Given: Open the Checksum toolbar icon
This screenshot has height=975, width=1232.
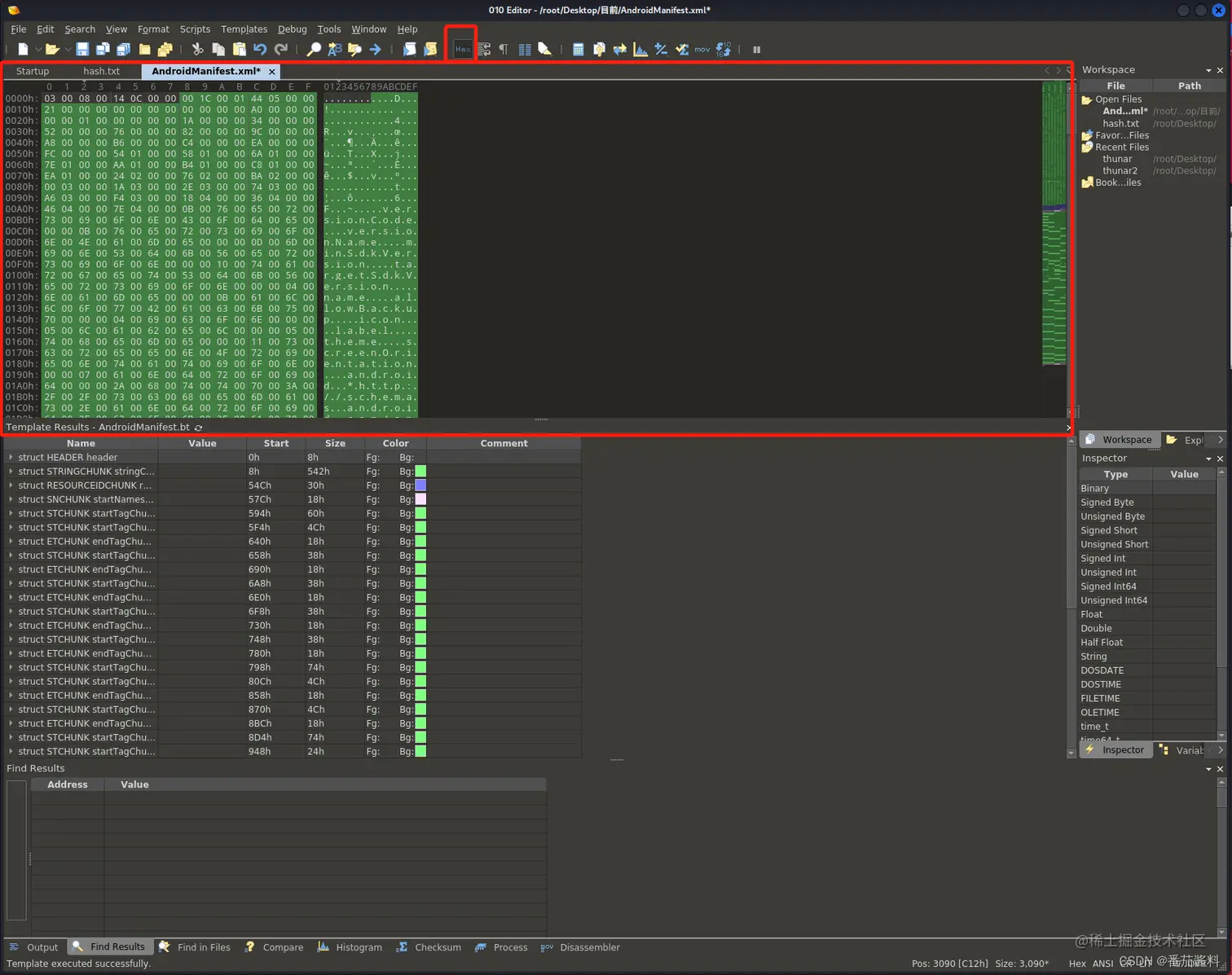Looking at the screenshot, I should [682, 50].
